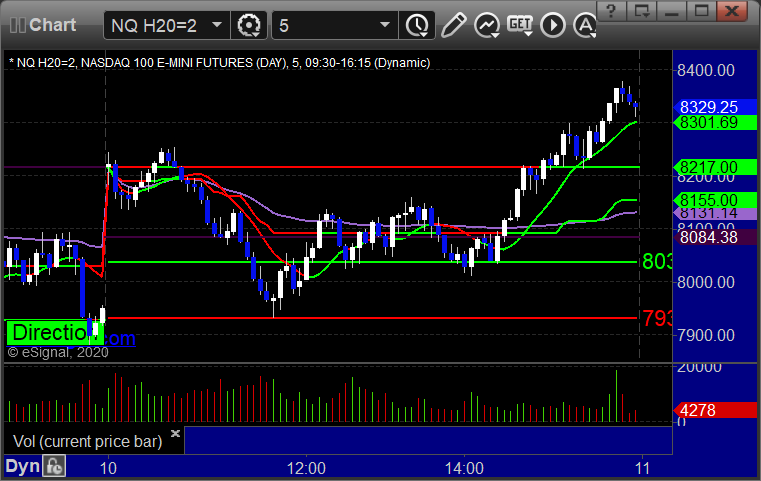761x481 pixels.
Task: Click the Chart window grip handle
Action: pyautogui.click(x=17, y=25)
